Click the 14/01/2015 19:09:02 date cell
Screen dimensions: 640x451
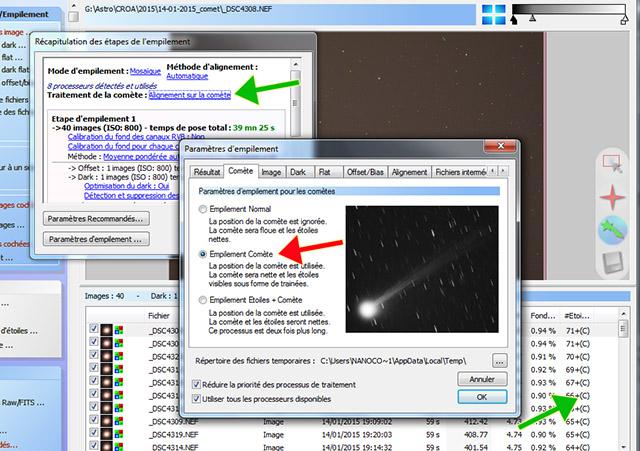click(357, 422)
